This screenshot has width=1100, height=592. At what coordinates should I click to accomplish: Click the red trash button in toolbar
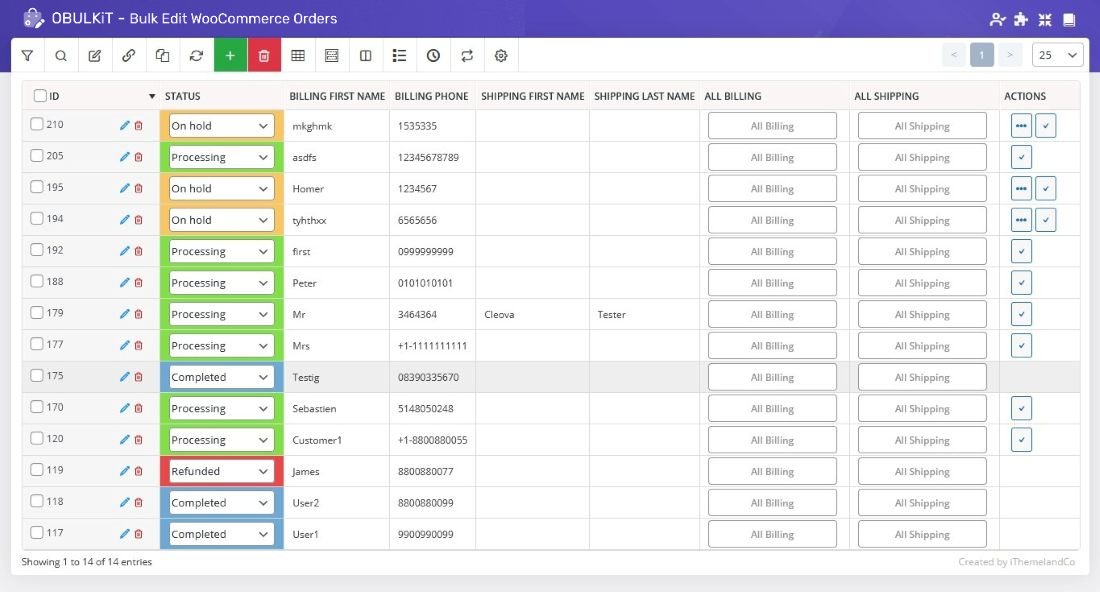tap(264, 56)
